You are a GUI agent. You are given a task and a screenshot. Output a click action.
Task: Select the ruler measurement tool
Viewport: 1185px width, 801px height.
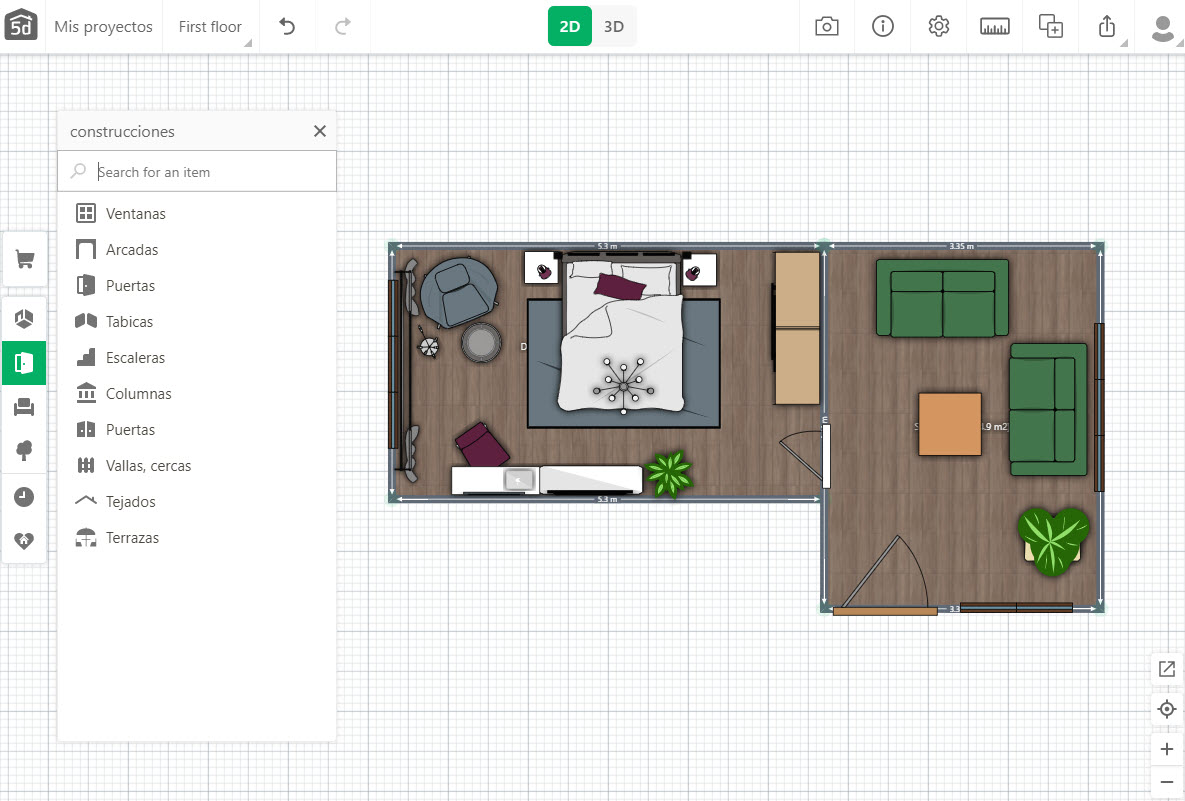995,27
